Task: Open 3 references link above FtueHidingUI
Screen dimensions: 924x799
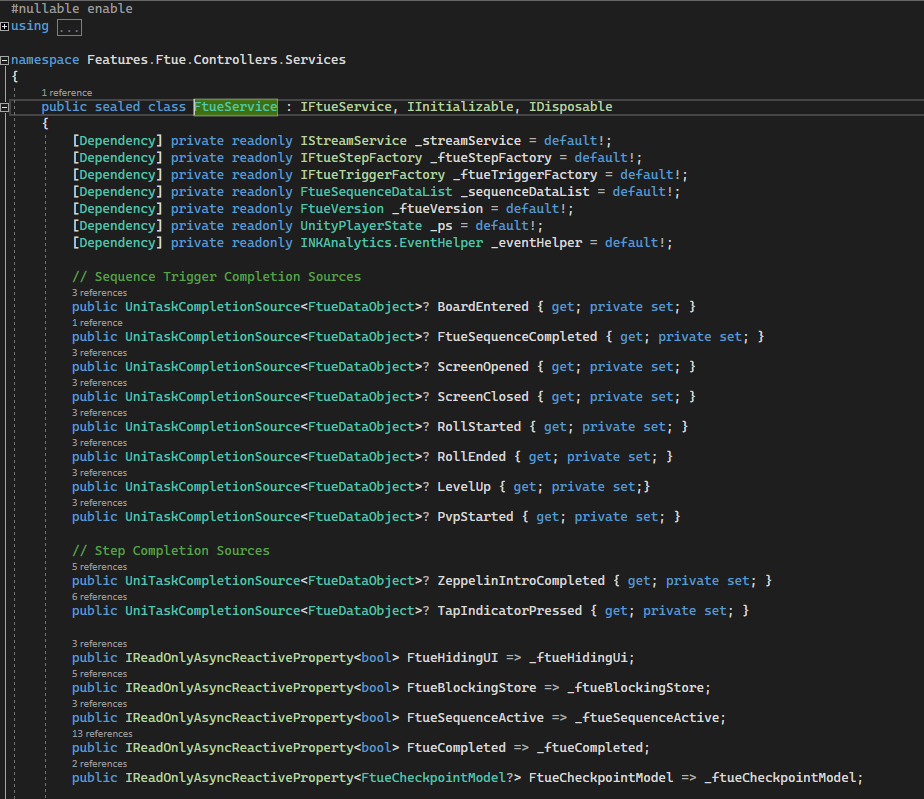Action: [x=100, y=644]
